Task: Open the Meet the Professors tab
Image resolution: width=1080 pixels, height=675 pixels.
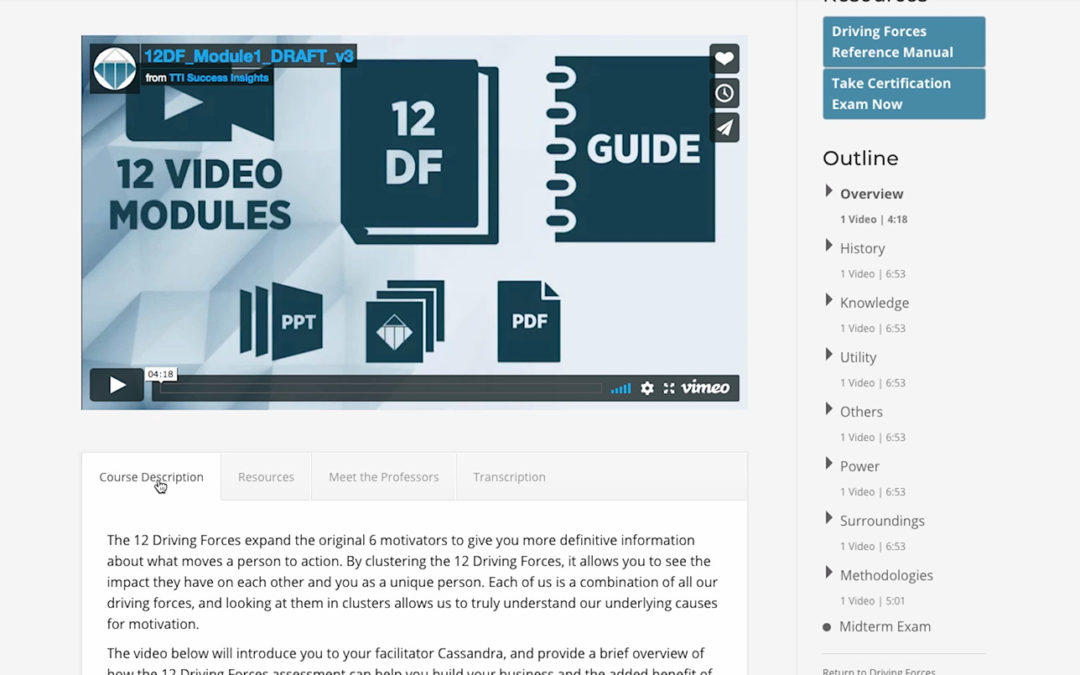Action: tap(383, 477)
